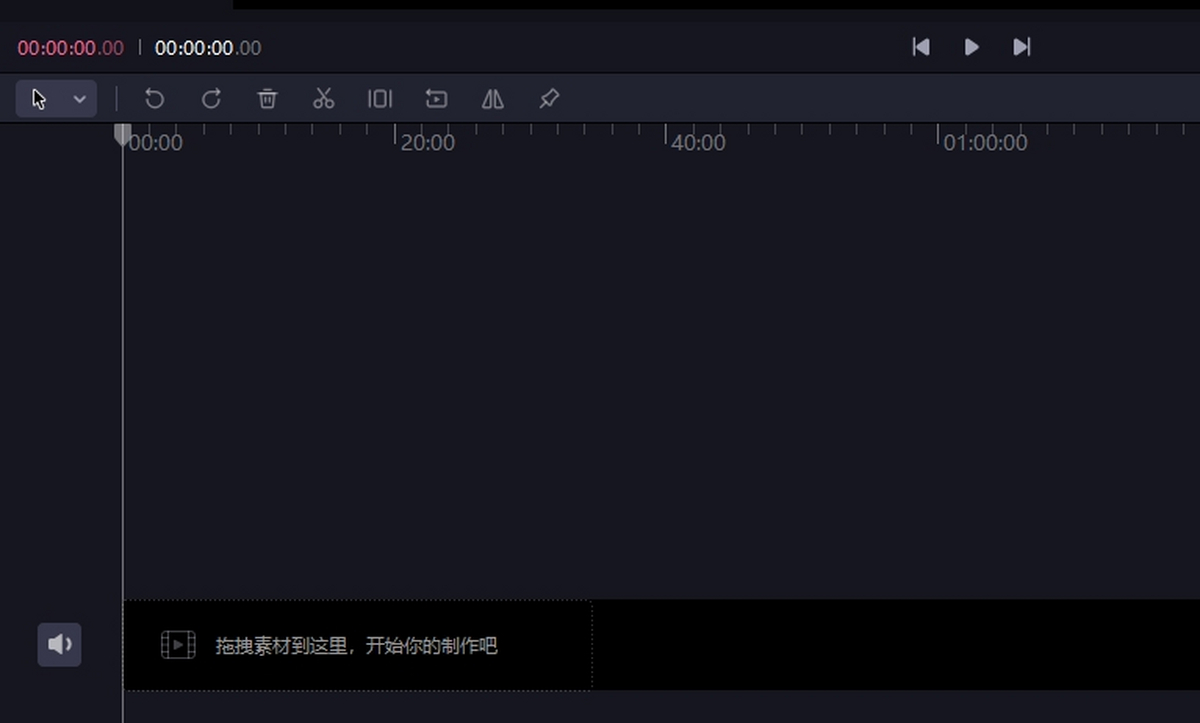Skip to next frame button
1200x723 pixels.
coord(1021,47)
